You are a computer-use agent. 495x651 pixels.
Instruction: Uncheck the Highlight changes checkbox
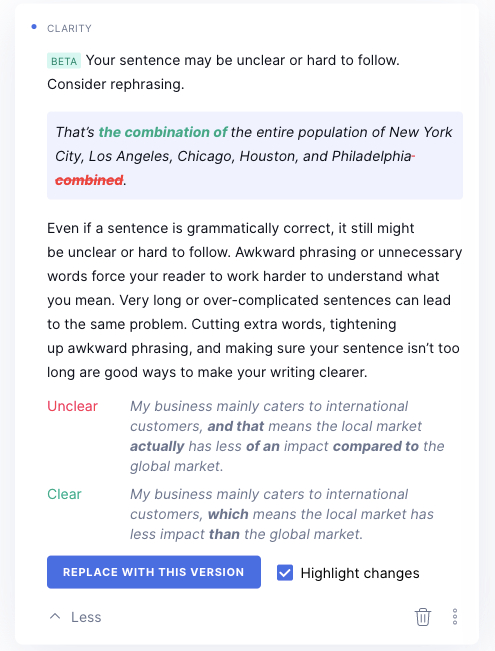[285, 573]
